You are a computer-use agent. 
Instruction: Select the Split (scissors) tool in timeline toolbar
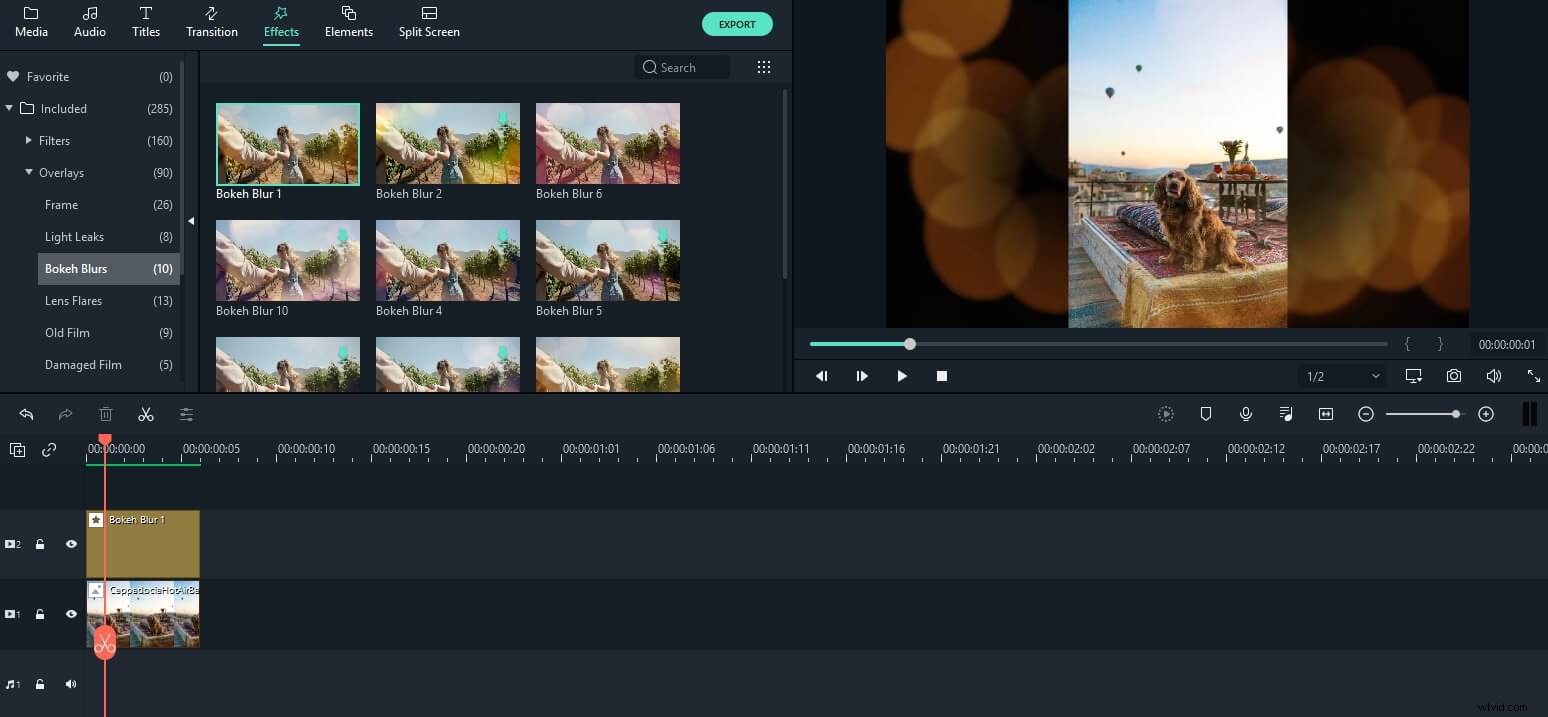point(146,413)
